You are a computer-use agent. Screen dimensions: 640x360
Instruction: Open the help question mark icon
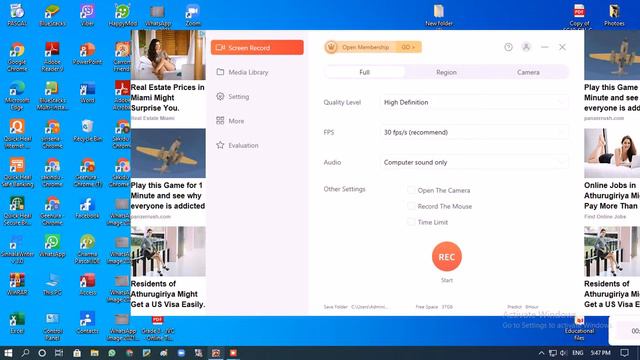[x=508, y=47]
